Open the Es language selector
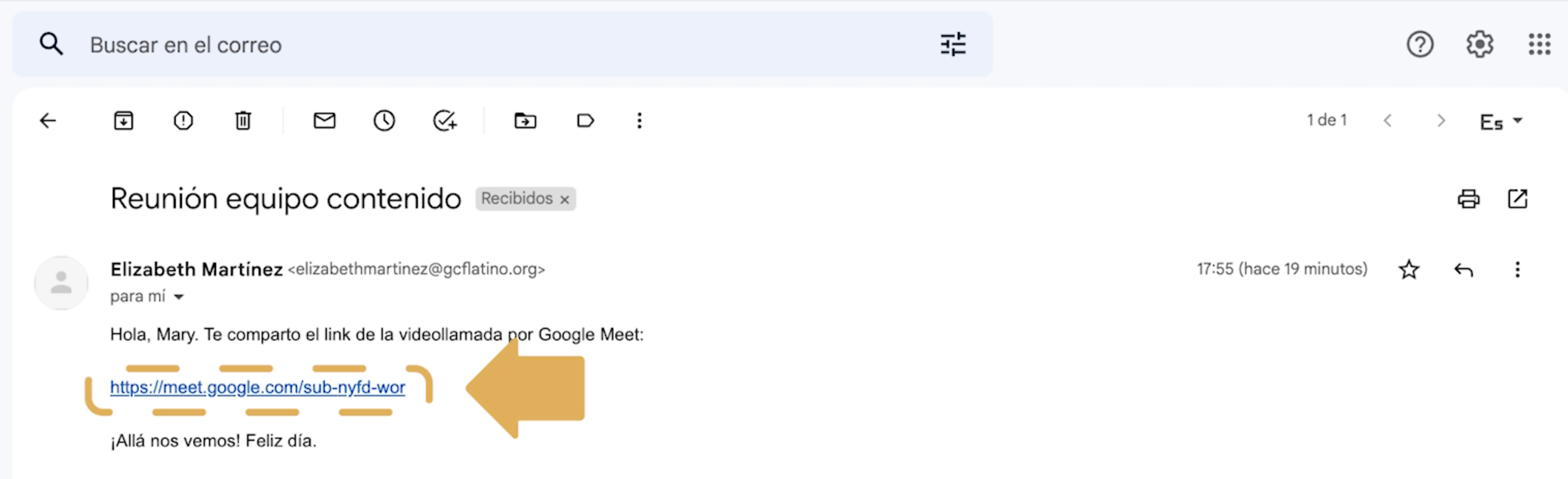 1501,120
